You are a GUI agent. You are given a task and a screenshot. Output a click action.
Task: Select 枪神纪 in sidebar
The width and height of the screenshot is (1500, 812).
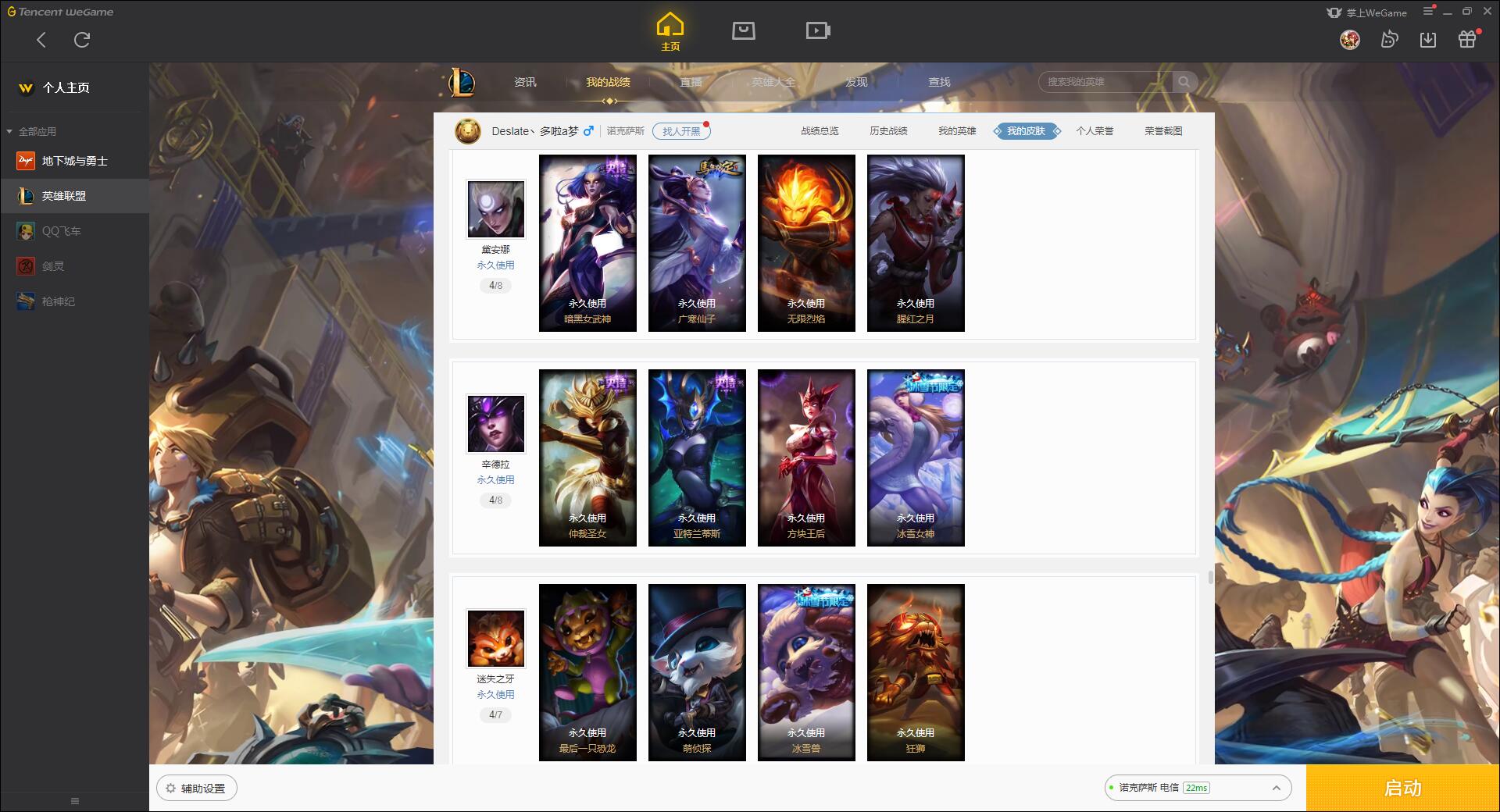pyautogui.click(x=74, y=301)
